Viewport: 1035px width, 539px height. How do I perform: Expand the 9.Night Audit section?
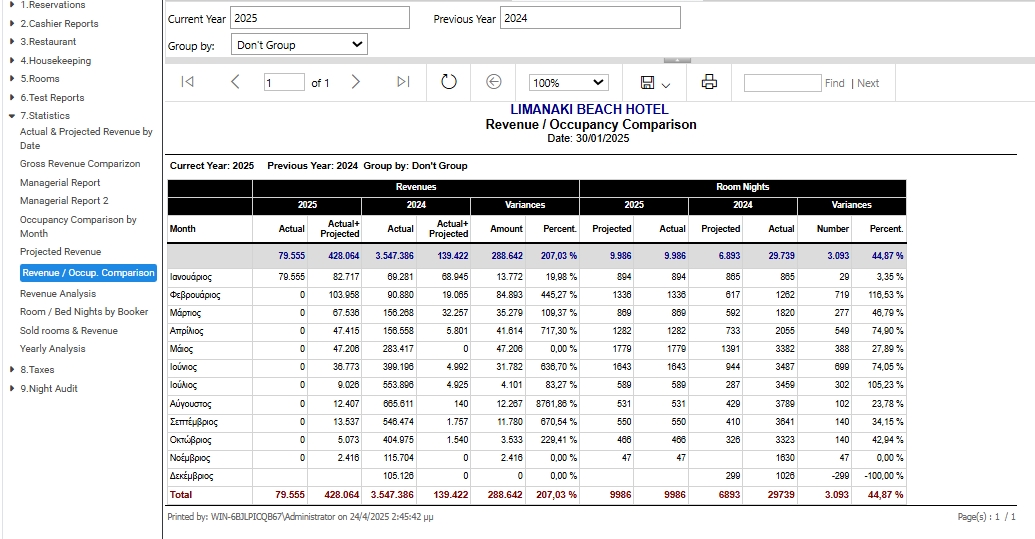pyautogui.click(x=12, y=389)
